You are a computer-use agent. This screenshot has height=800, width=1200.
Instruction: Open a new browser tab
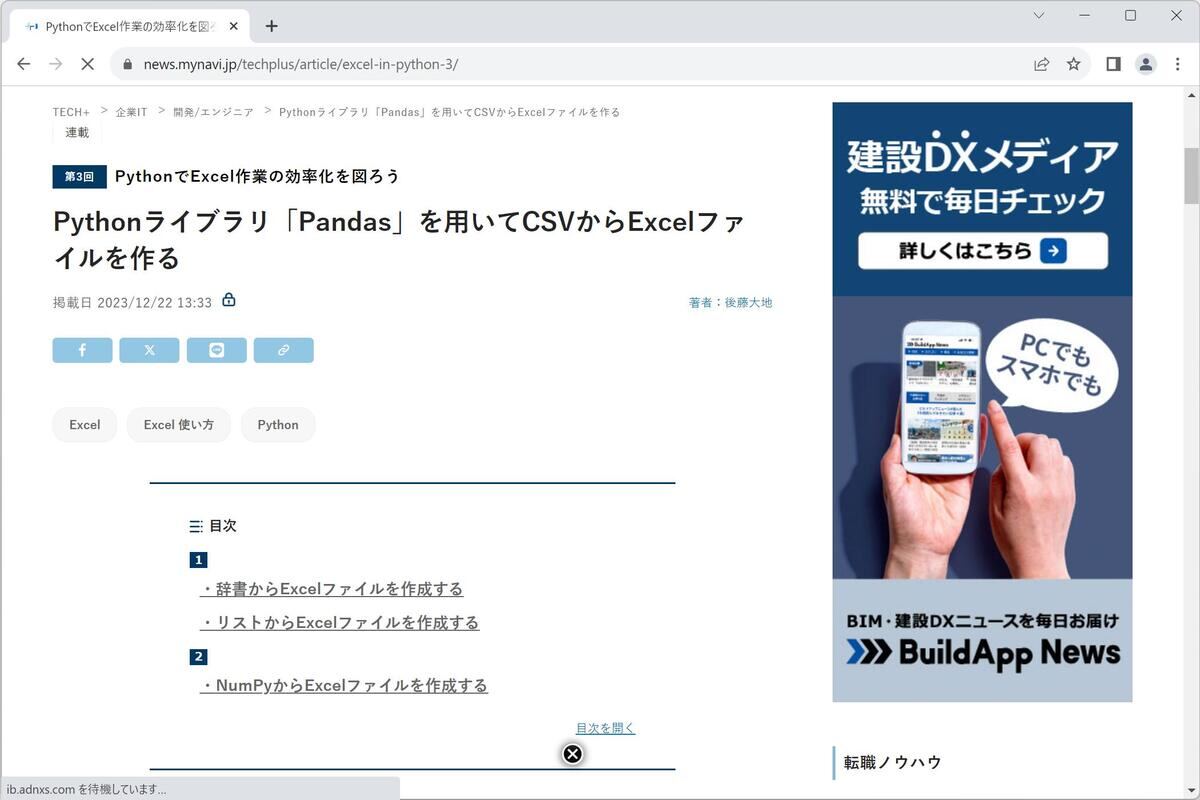coord(271,26)
